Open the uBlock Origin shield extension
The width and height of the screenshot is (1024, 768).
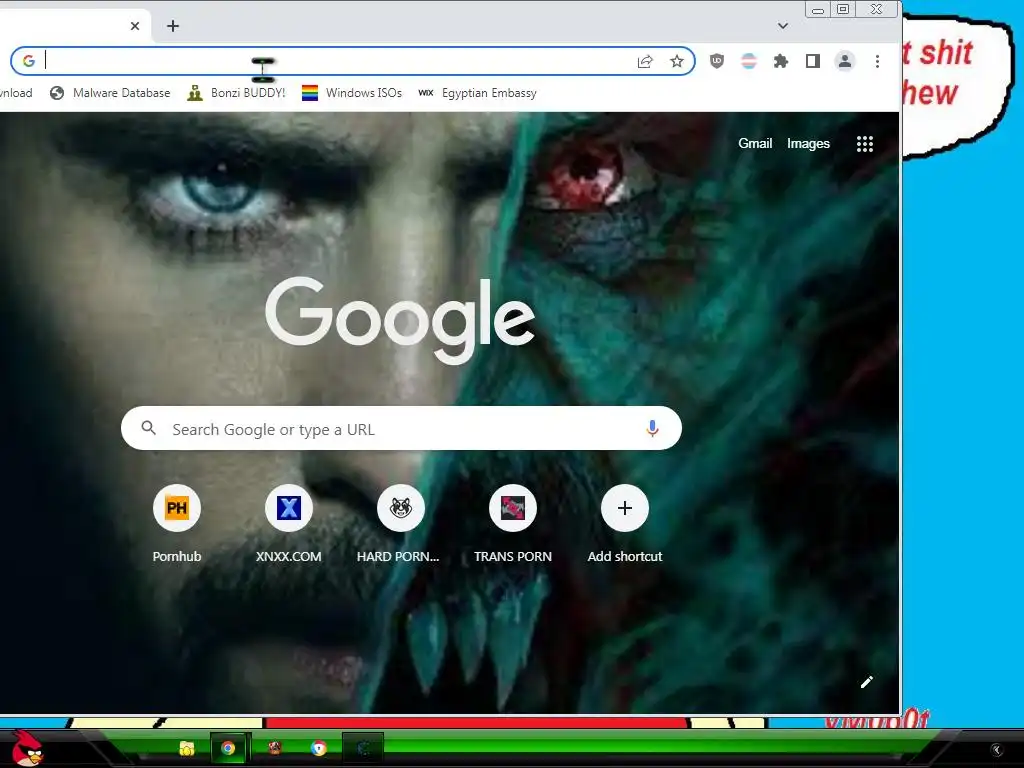pyautogui.click(x=716, y=61)
